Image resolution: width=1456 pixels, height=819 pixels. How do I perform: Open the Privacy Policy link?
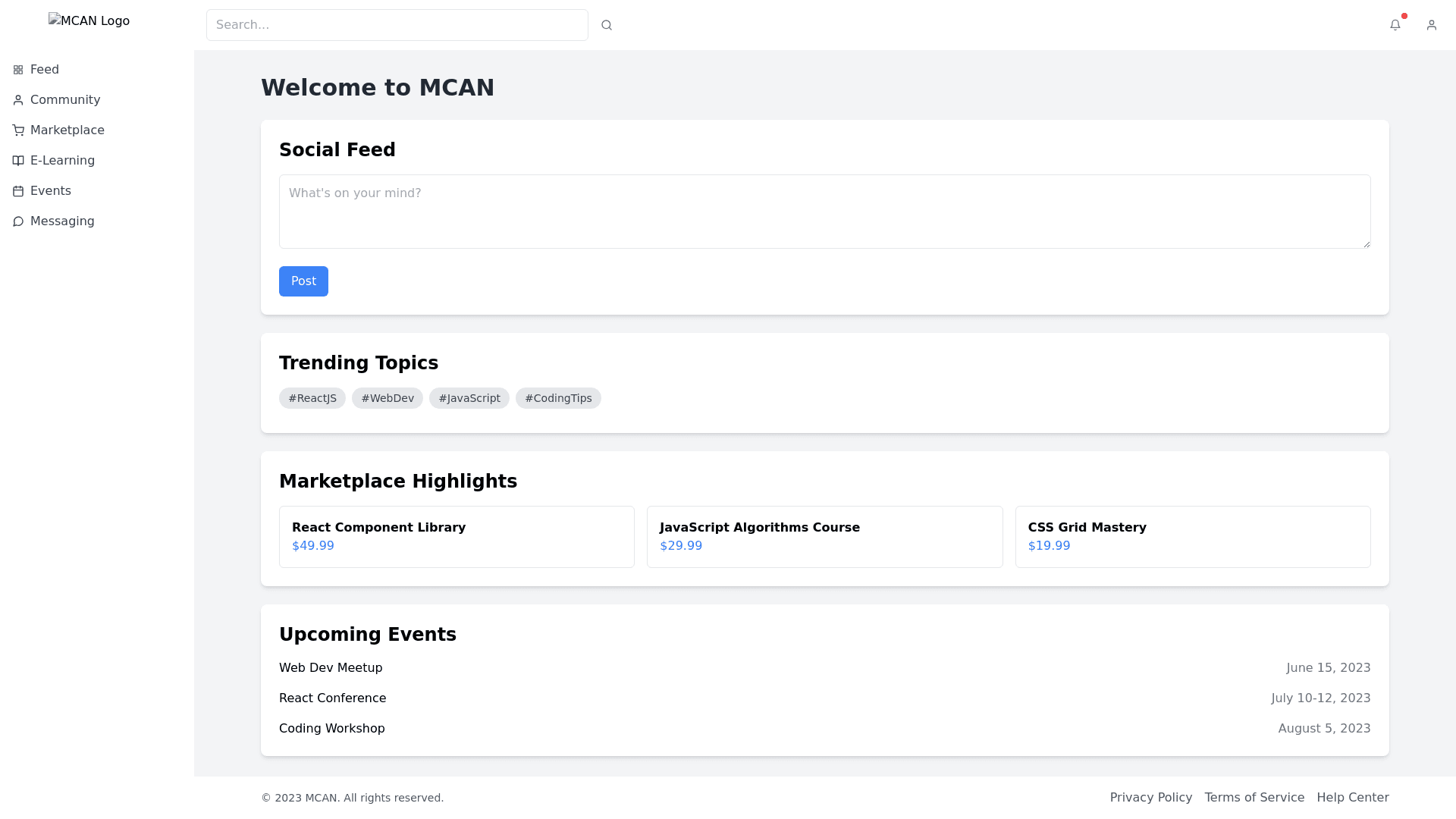1150,797
